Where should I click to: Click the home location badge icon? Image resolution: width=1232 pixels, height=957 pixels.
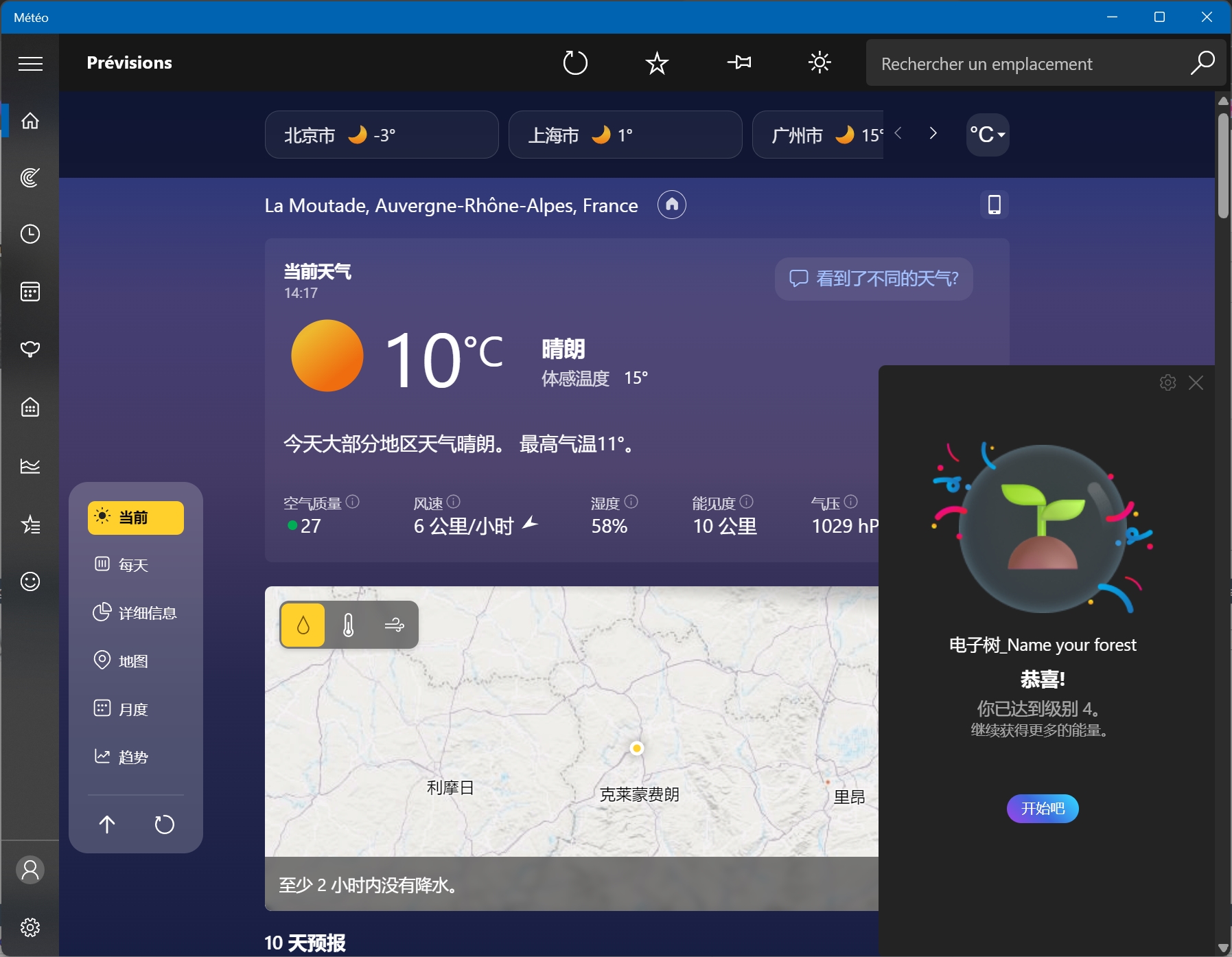tap(672, 205)
